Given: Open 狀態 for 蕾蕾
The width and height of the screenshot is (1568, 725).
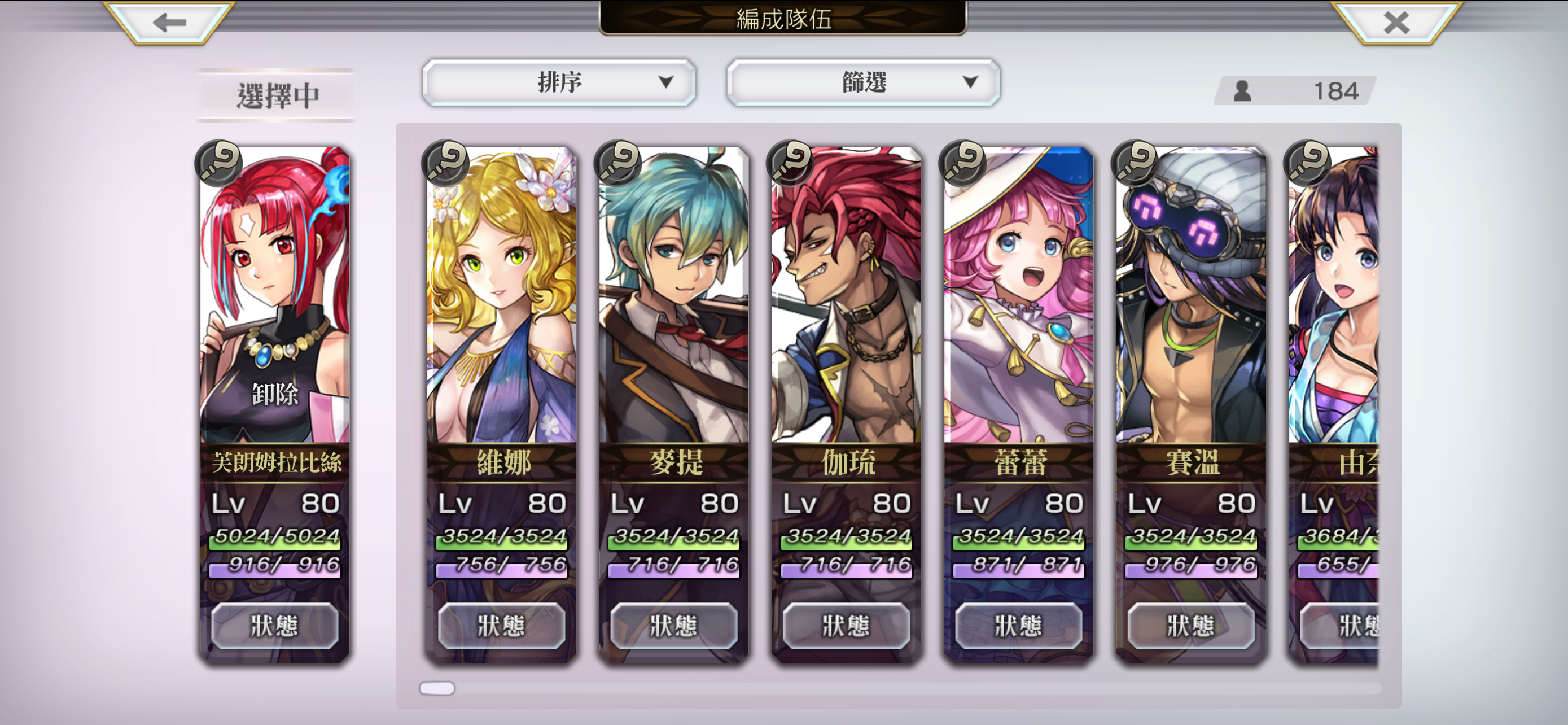Looking at the screenshot, I should point(1018,625).
